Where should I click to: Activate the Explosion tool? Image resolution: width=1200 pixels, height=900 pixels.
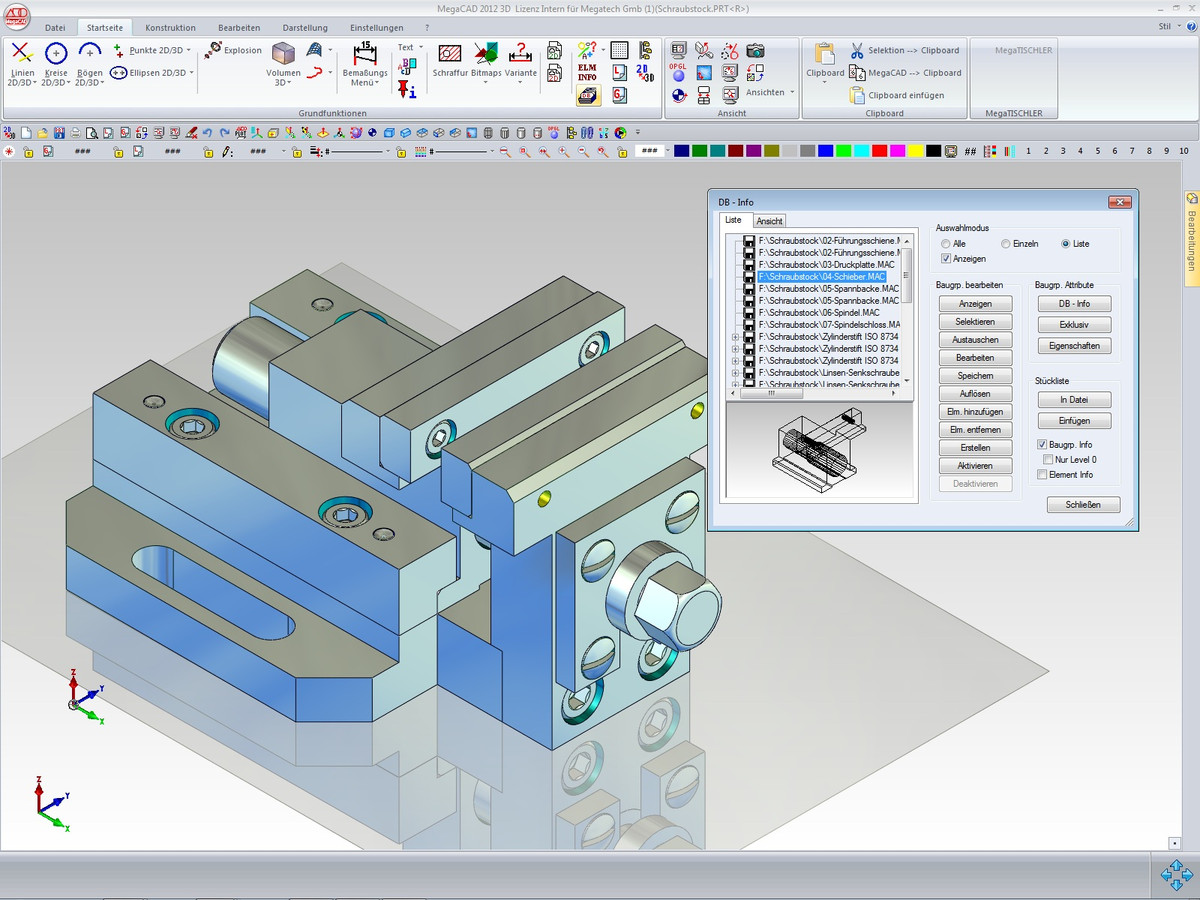coord(233,50)
